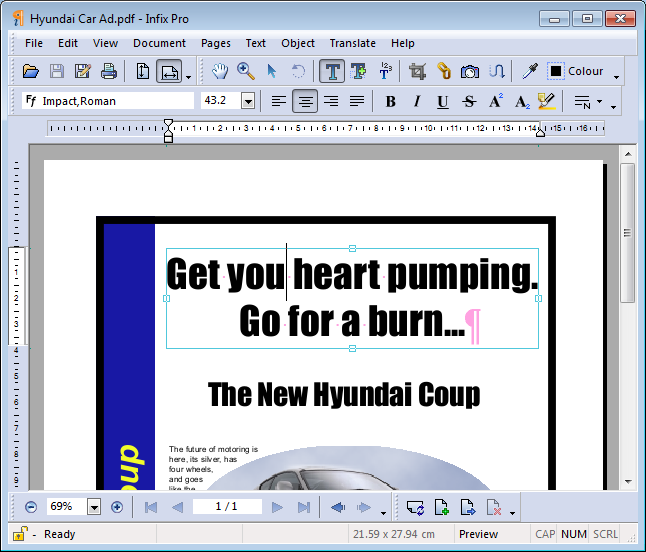
Task: Click the Print icon
Action: tap(109, 71)
